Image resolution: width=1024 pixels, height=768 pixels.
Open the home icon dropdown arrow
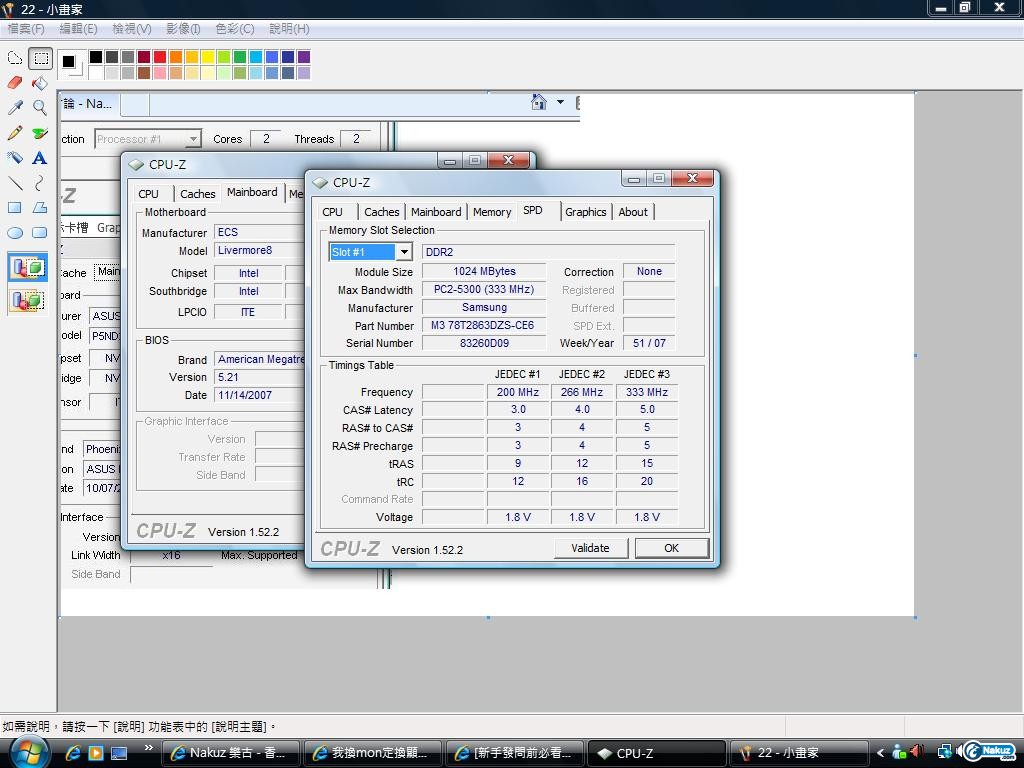[x=560, y=103]
